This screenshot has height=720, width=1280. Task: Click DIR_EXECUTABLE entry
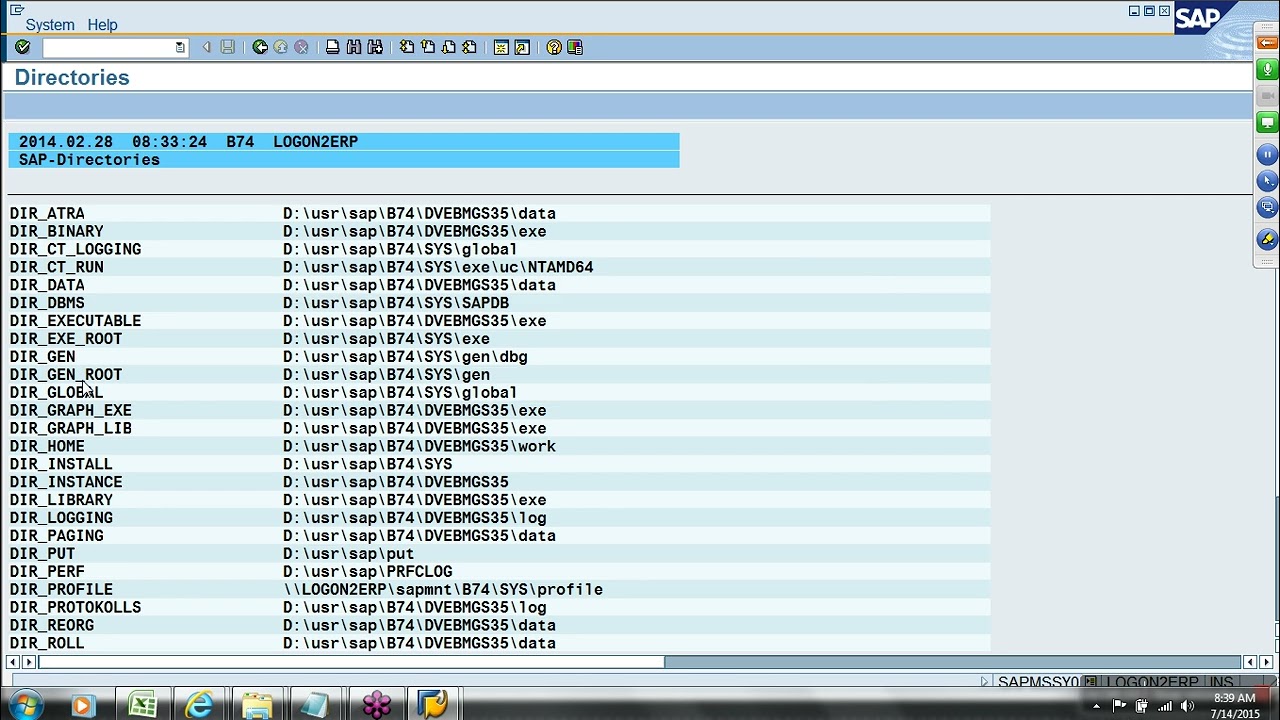coord(75,321)
